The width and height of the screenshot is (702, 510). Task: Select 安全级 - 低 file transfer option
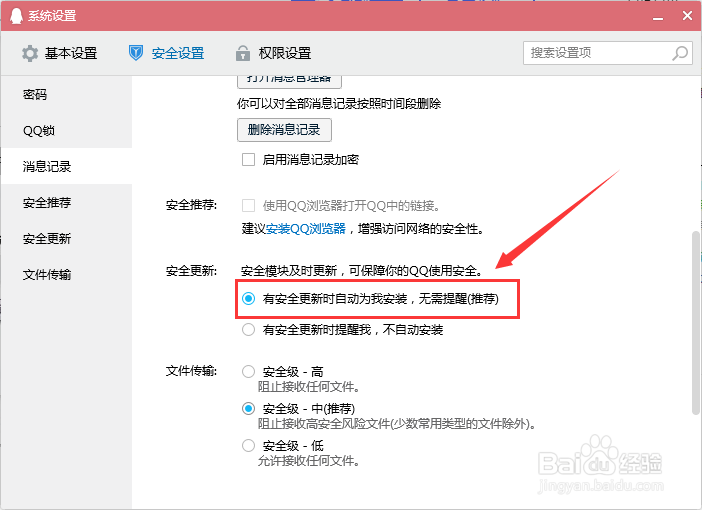pos(248,446)
